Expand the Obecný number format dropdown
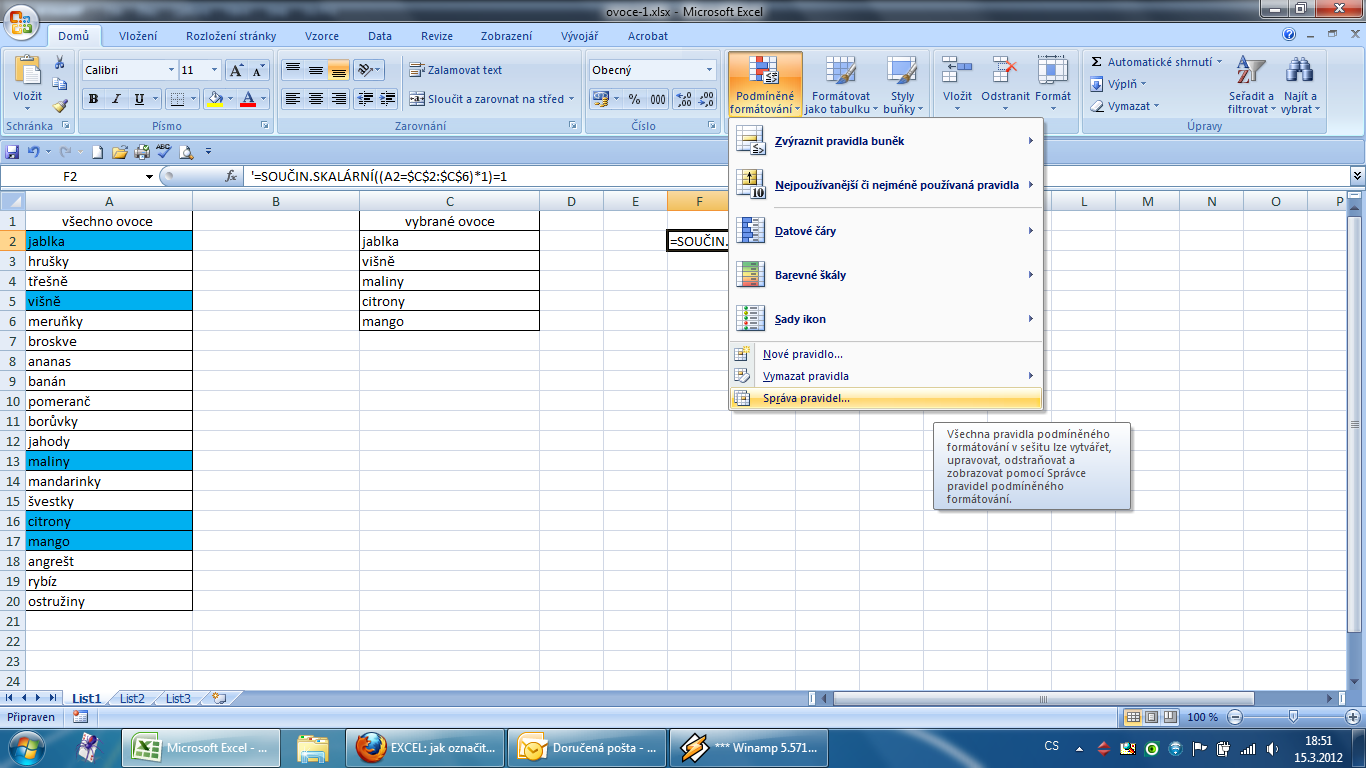 [709, 70]
